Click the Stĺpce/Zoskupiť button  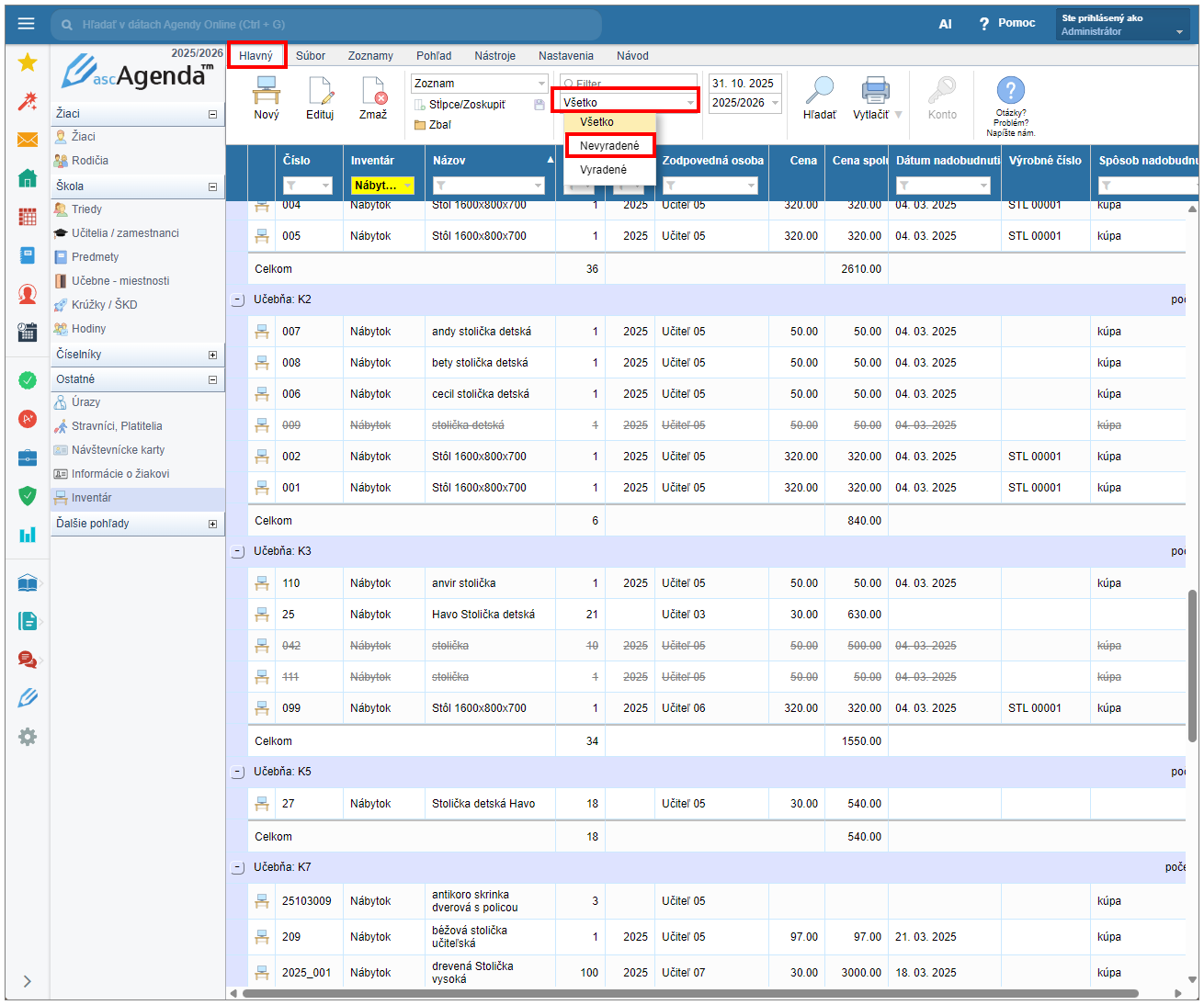pyautogui.click(x=466, y=105)
